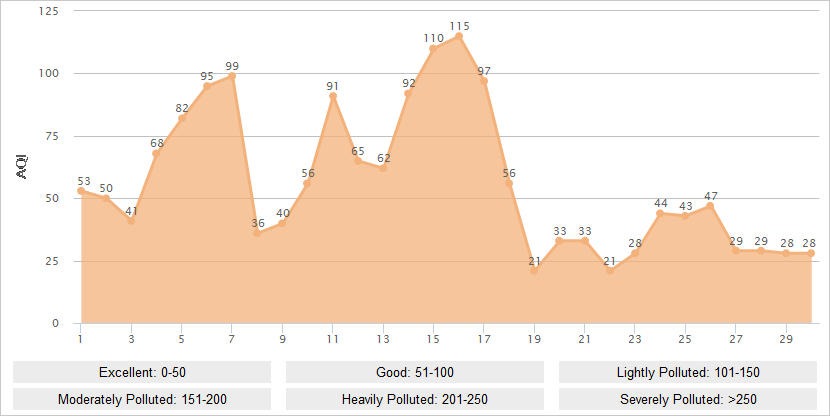Image resolution: width=830 pixels, height=416 pixels.
Task: Select the day 21 data point valued 33
Action: pos(585,241)
